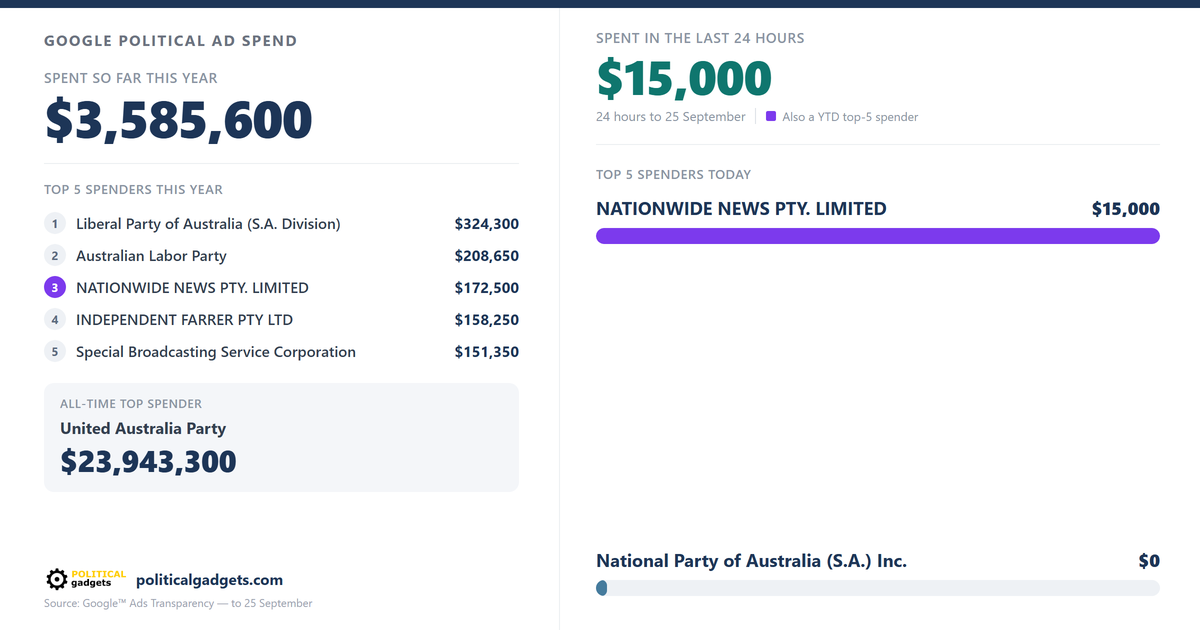Click the $15,000 amount beside Nationwide News today
1200x630 pixels.
click(1126, 209)
